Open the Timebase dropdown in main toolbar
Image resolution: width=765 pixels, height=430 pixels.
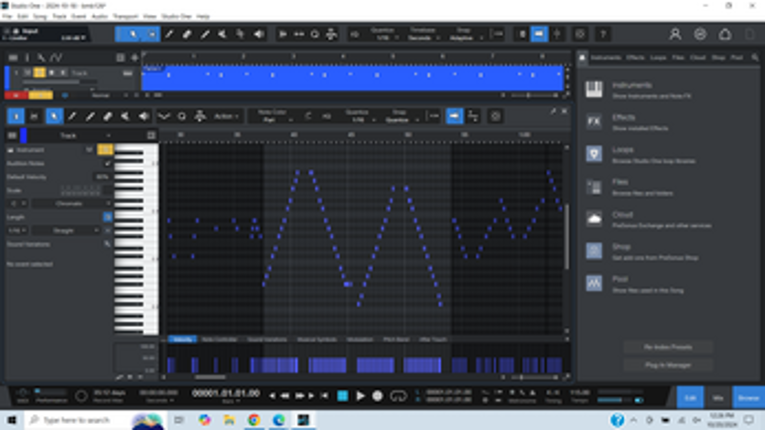[423, 34]
